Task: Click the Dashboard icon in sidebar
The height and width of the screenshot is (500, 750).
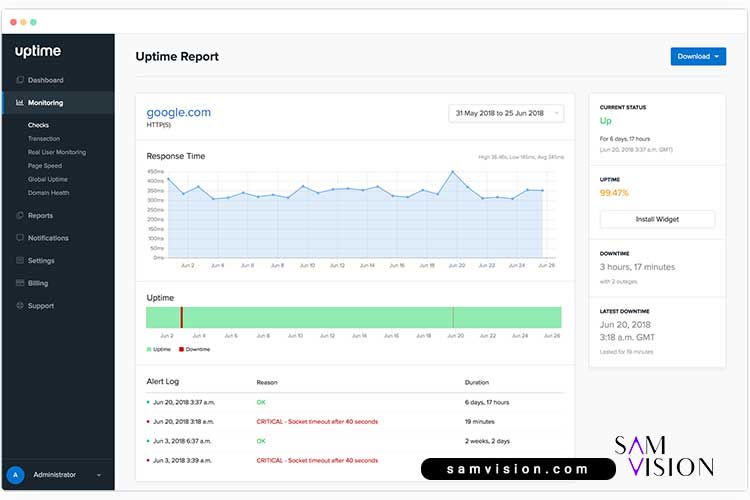Action: point(19,80)
